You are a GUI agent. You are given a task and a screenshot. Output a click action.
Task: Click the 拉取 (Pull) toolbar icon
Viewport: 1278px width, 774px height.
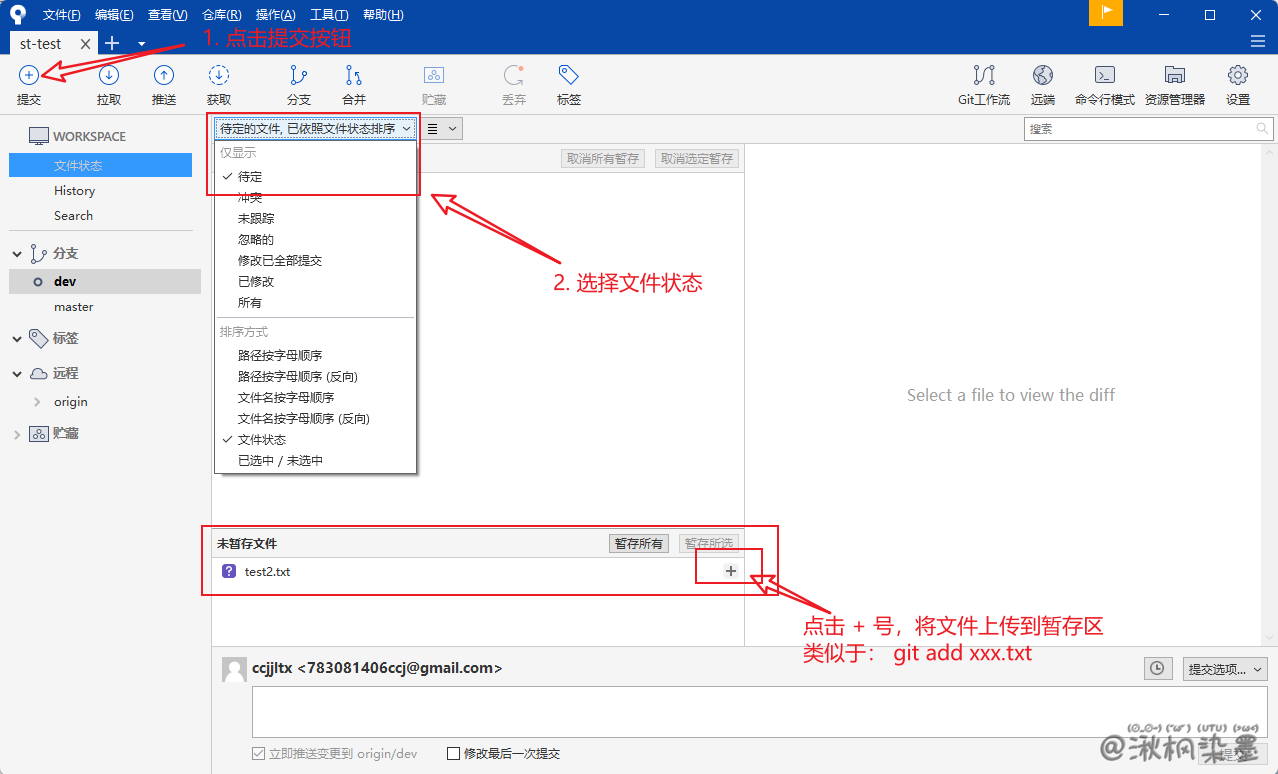(109, 76)
